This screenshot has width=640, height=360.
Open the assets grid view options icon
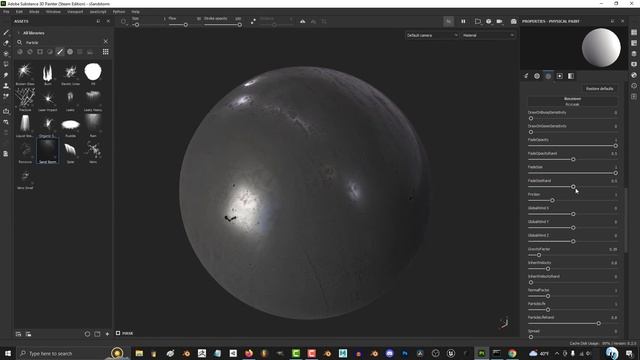point(105,52)
